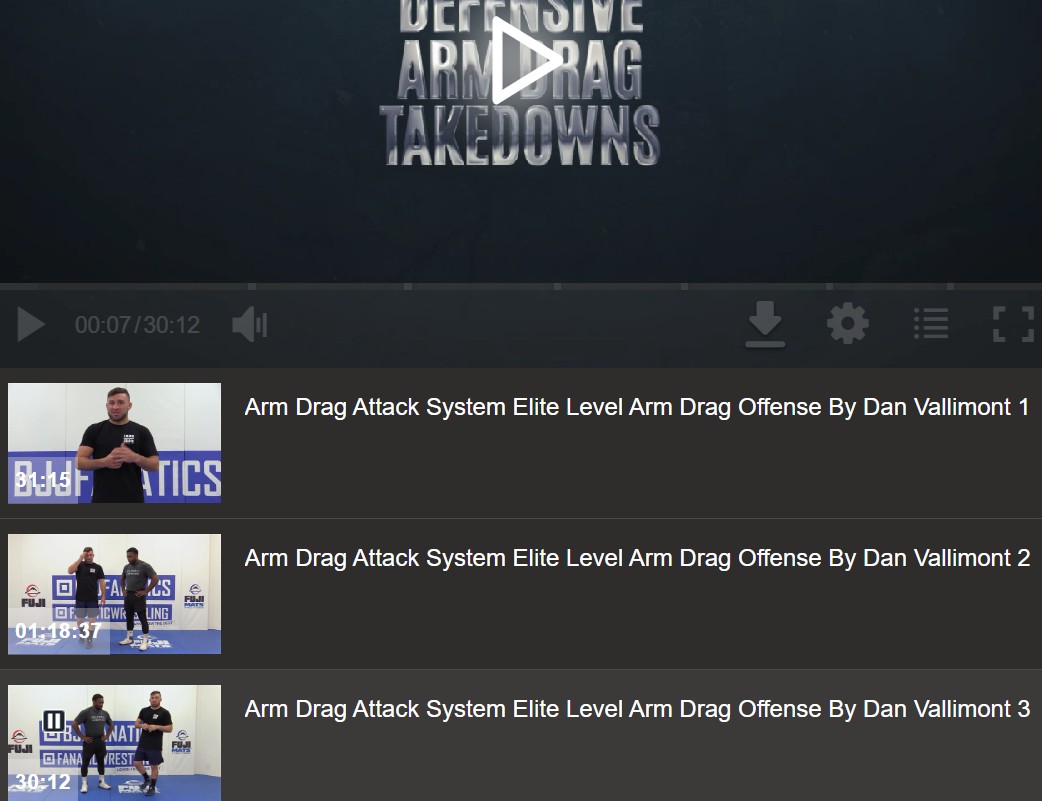Viewport: 1042px width, 801px height.
Task: Click the total time 30:12 in control bar
Action: [172, 325]
